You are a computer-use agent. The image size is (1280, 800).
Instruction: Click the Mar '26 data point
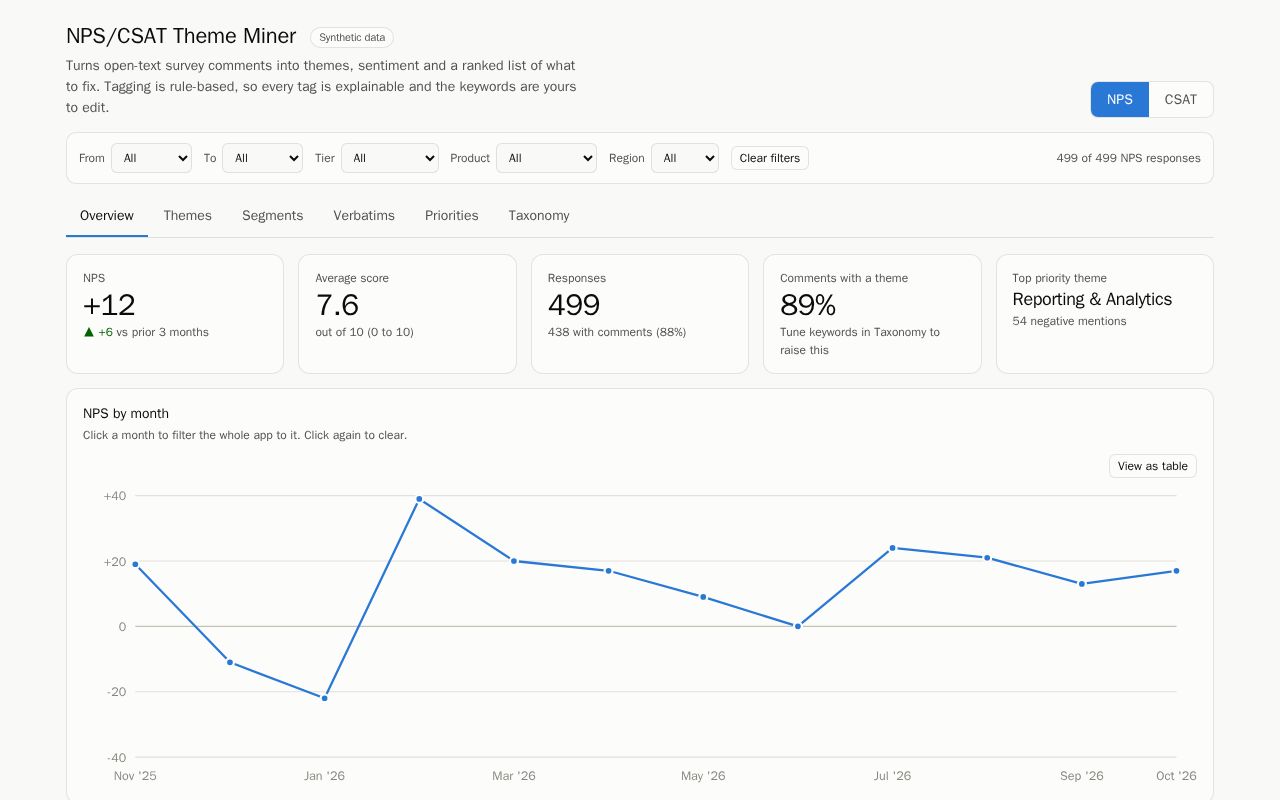(x=514, y=561)
